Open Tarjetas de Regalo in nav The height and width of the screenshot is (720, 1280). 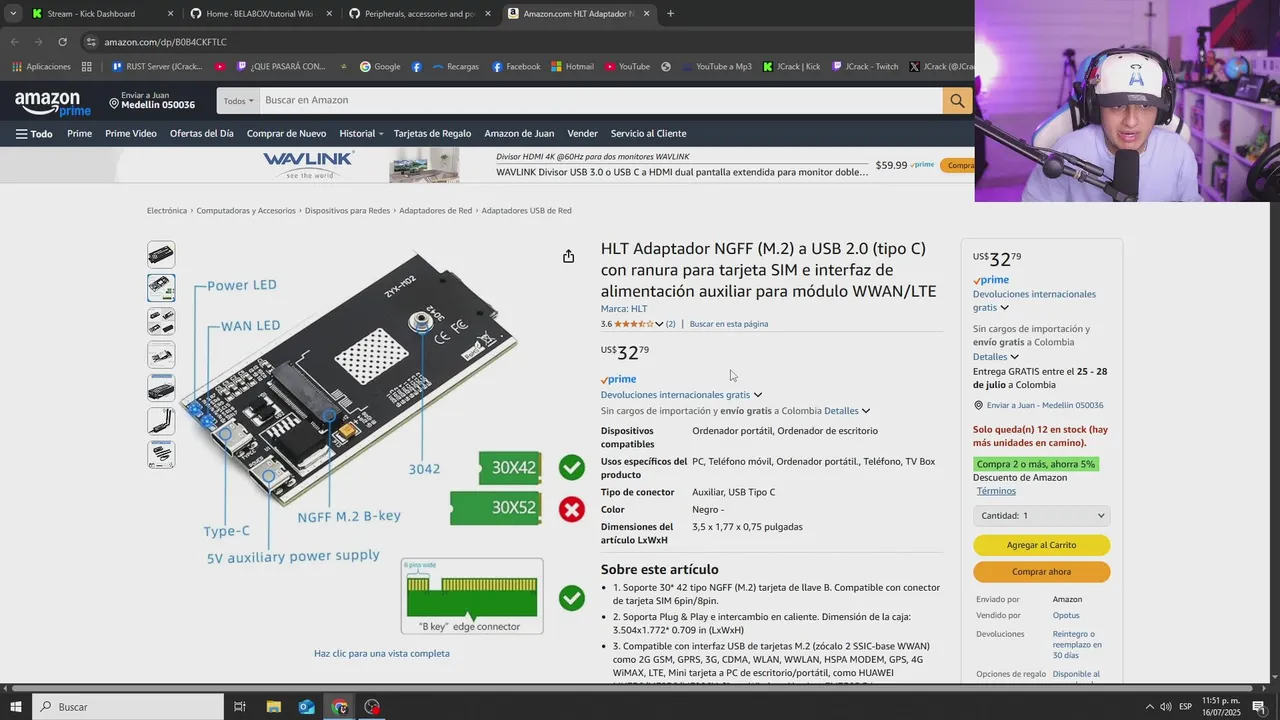click(x=432, y=133)
